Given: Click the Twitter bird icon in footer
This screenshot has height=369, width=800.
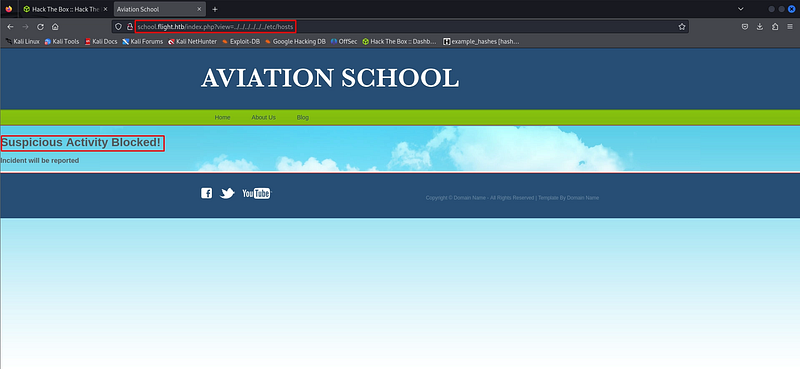Looking at the screenshot, I should click(x=227, y=193).
